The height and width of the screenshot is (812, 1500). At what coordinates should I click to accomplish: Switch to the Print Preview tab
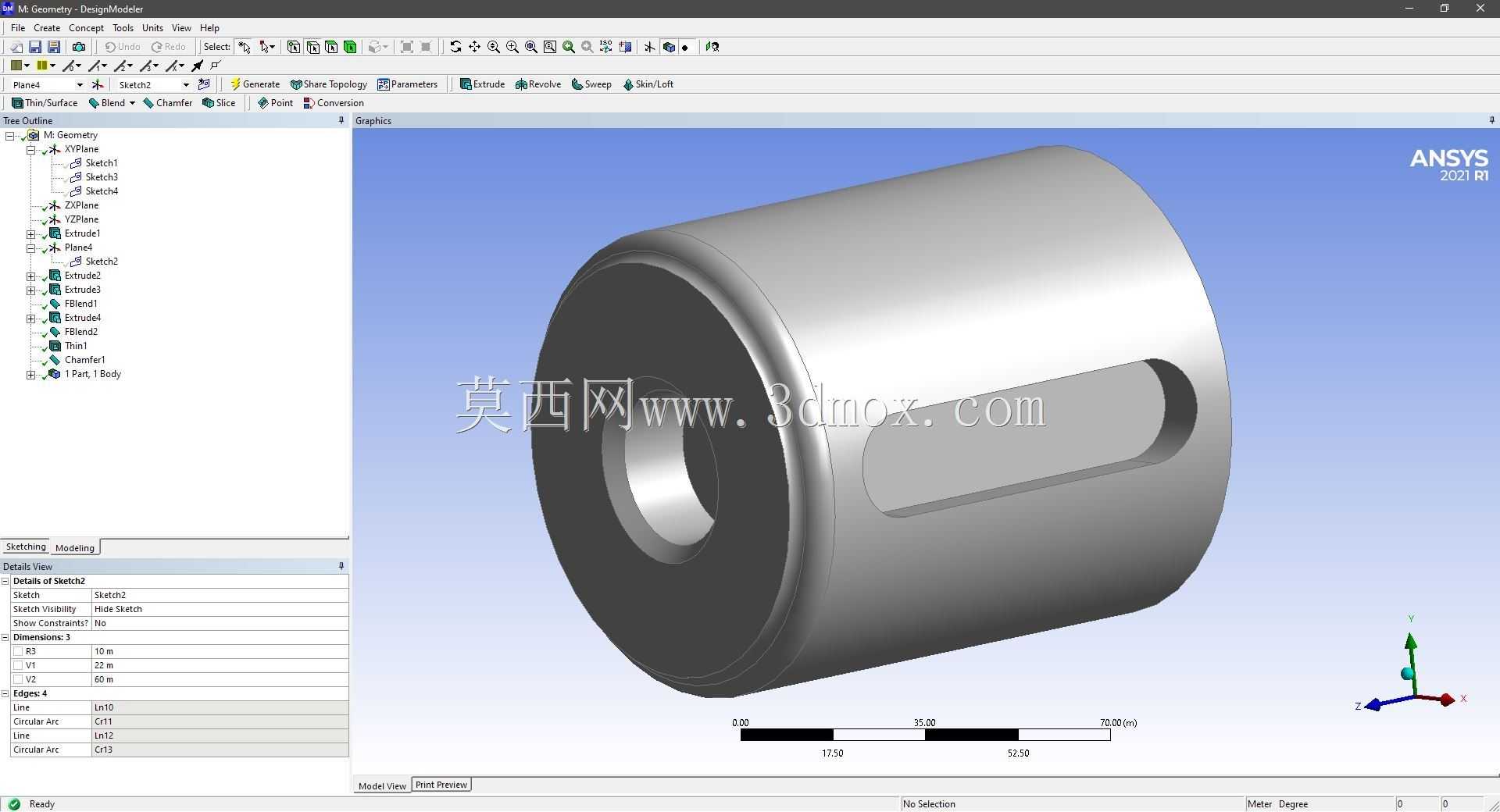pyautogui.click(x=441, y=785)
